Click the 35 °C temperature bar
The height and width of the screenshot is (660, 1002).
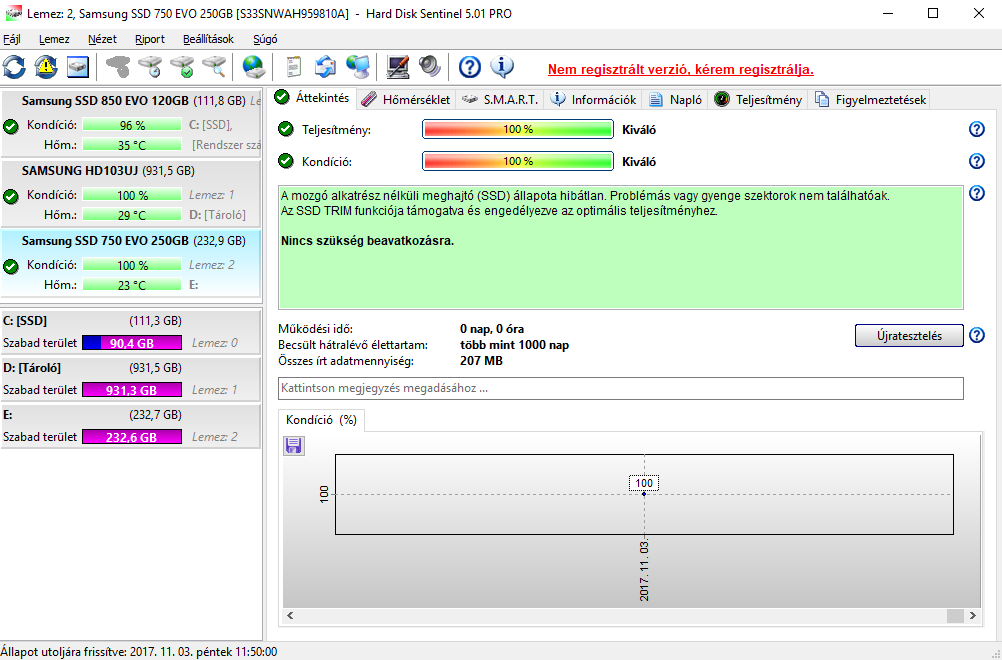pos(132,145)
